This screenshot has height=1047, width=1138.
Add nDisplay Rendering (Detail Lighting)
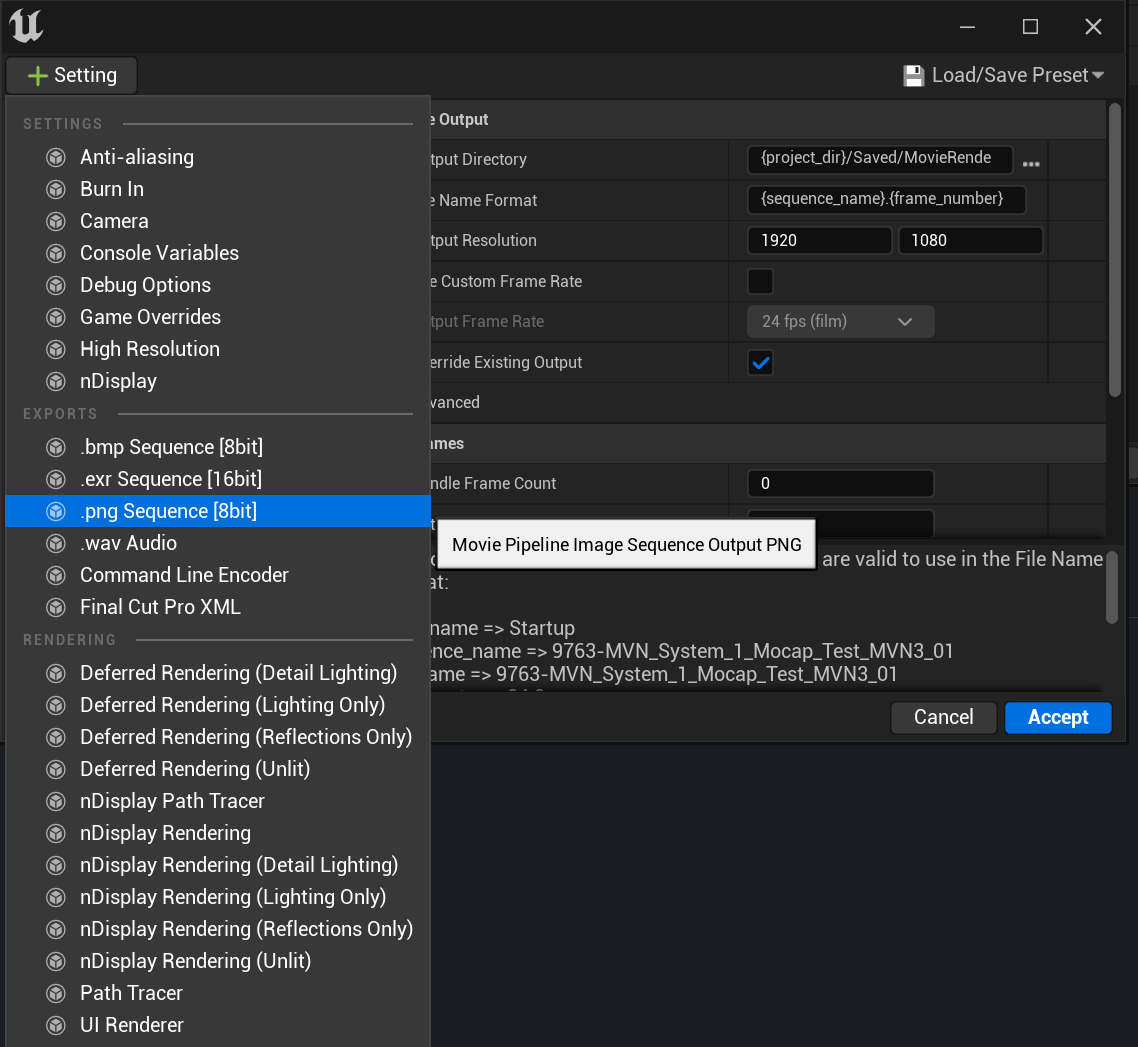click(218, 865)
